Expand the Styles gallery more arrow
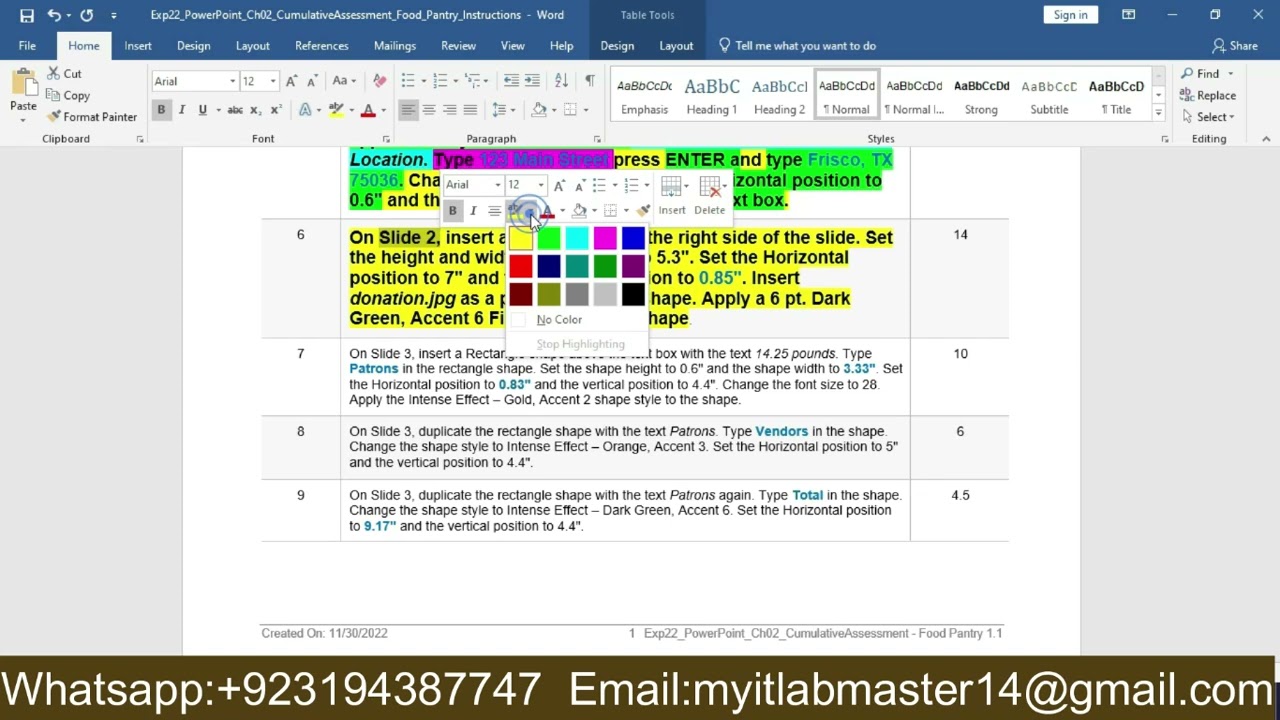The width and height of the screenshot is (1280, 720). click(x=1159, y=113)
